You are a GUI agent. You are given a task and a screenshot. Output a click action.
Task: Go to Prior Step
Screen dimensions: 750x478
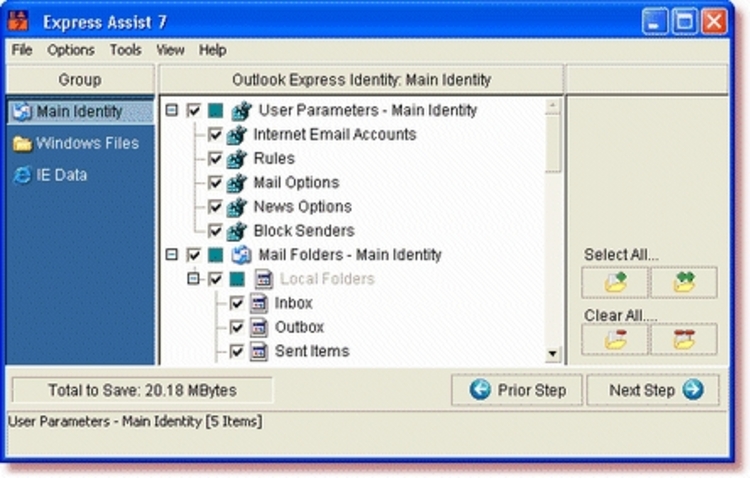tap(517, 389)
